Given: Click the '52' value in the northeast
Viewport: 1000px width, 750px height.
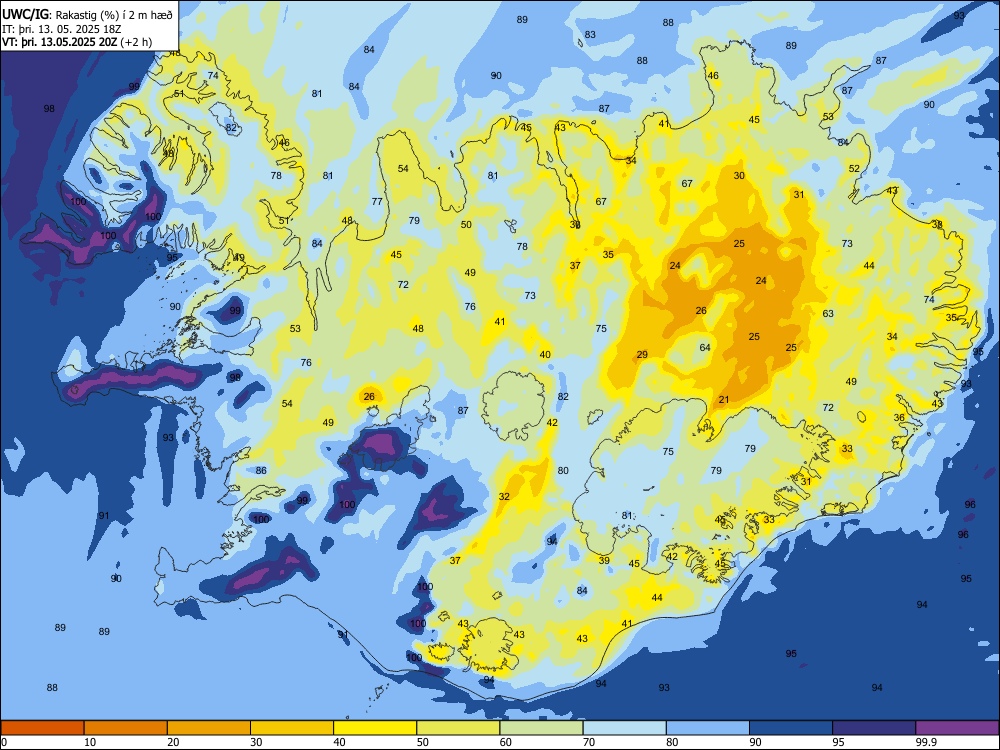Looking at the screenshot, I should click(854, 169).
